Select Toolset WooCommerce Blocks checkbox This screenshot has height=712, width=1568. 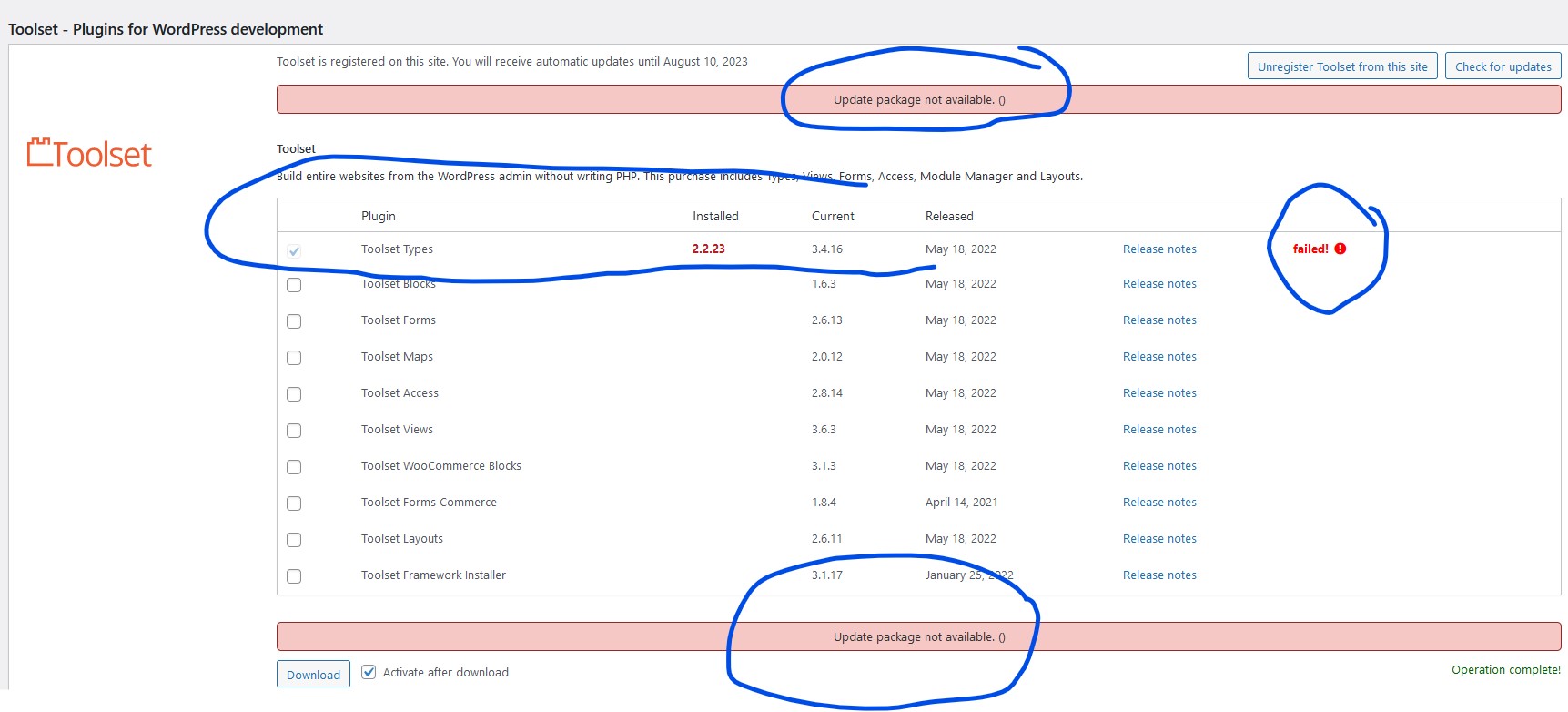pos(294,467)
